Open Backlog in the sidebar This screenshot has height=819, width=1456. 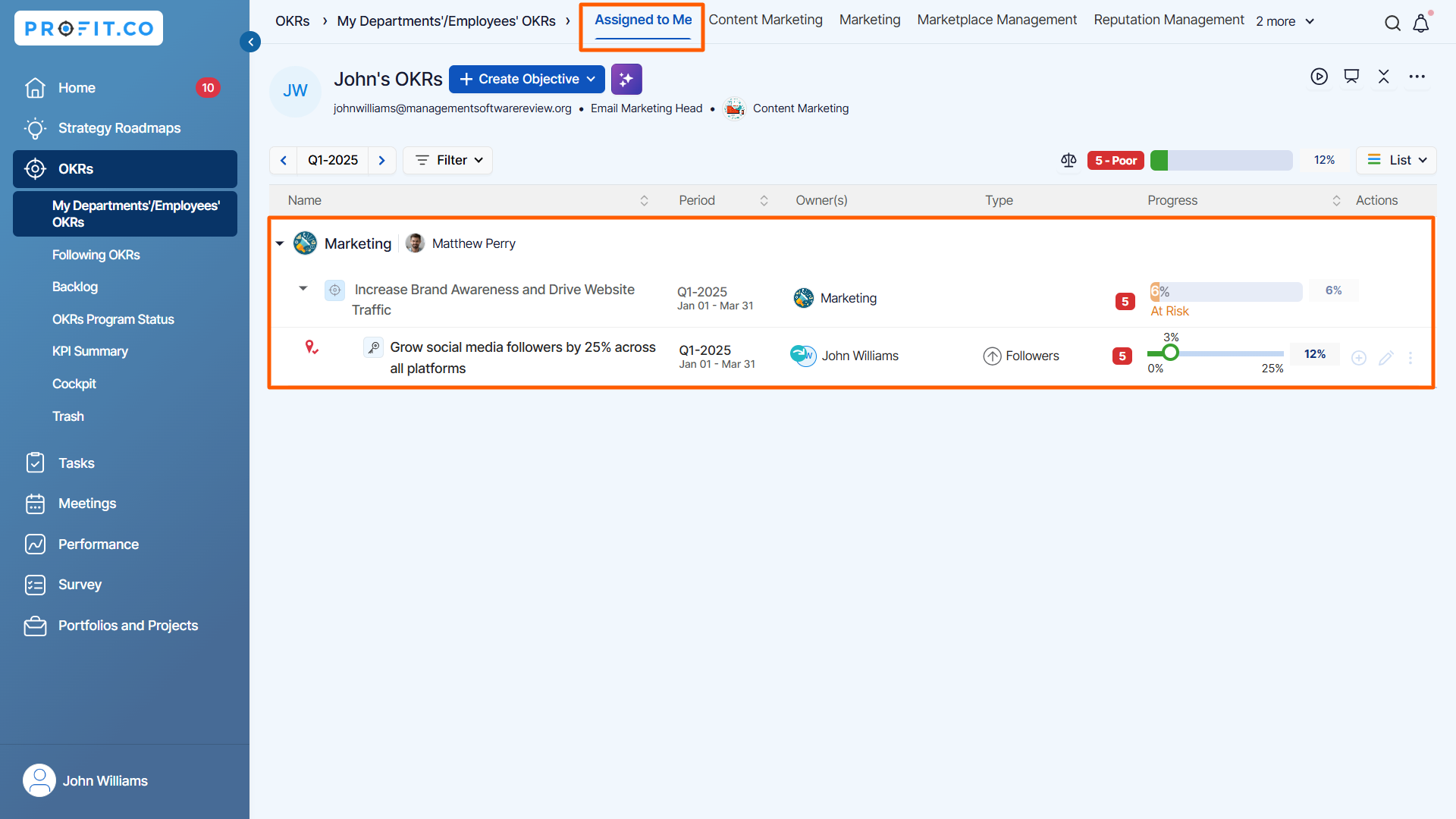pos(75,287)
